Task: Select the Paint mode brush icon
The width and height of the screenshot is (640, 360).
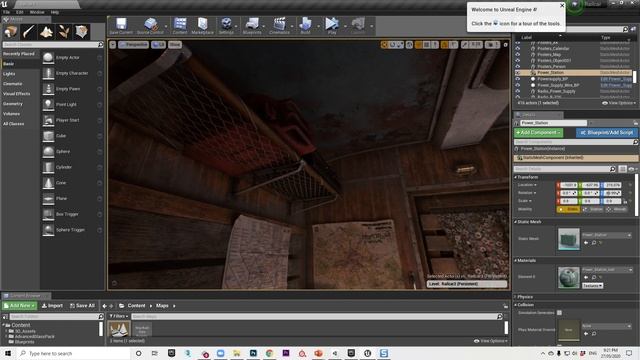Action: click(29, 32)
